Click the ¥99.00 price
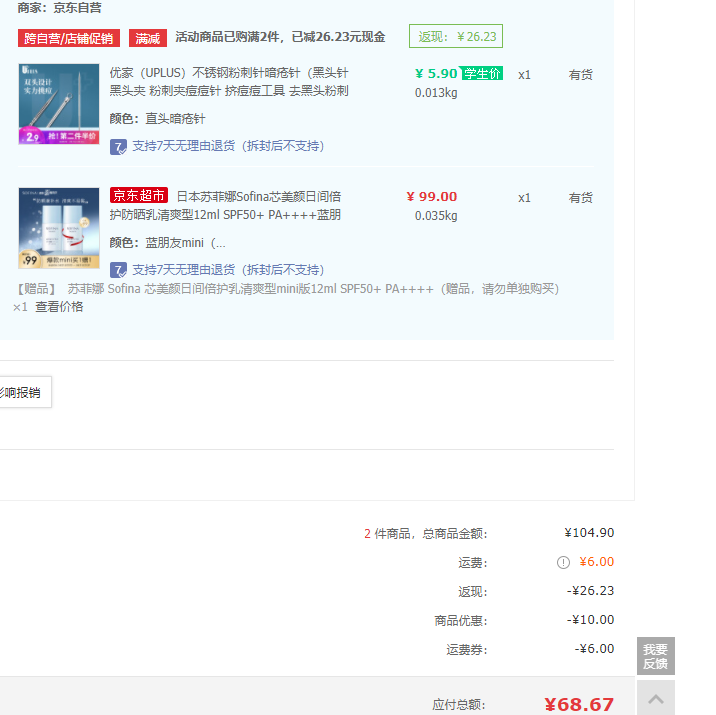Screen dimensions: 716x715 (x=432, y=197)
